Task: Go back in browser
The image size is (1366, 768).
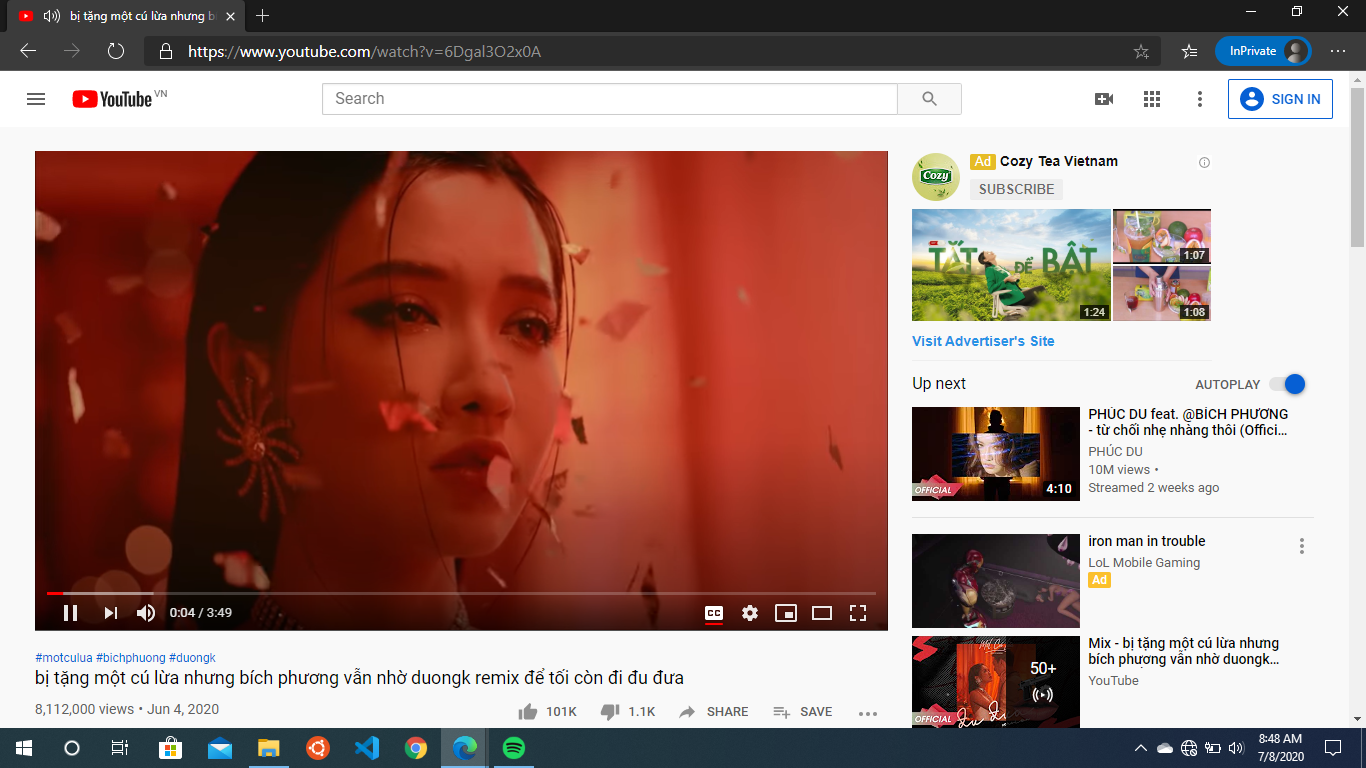Action: [28, 51]
